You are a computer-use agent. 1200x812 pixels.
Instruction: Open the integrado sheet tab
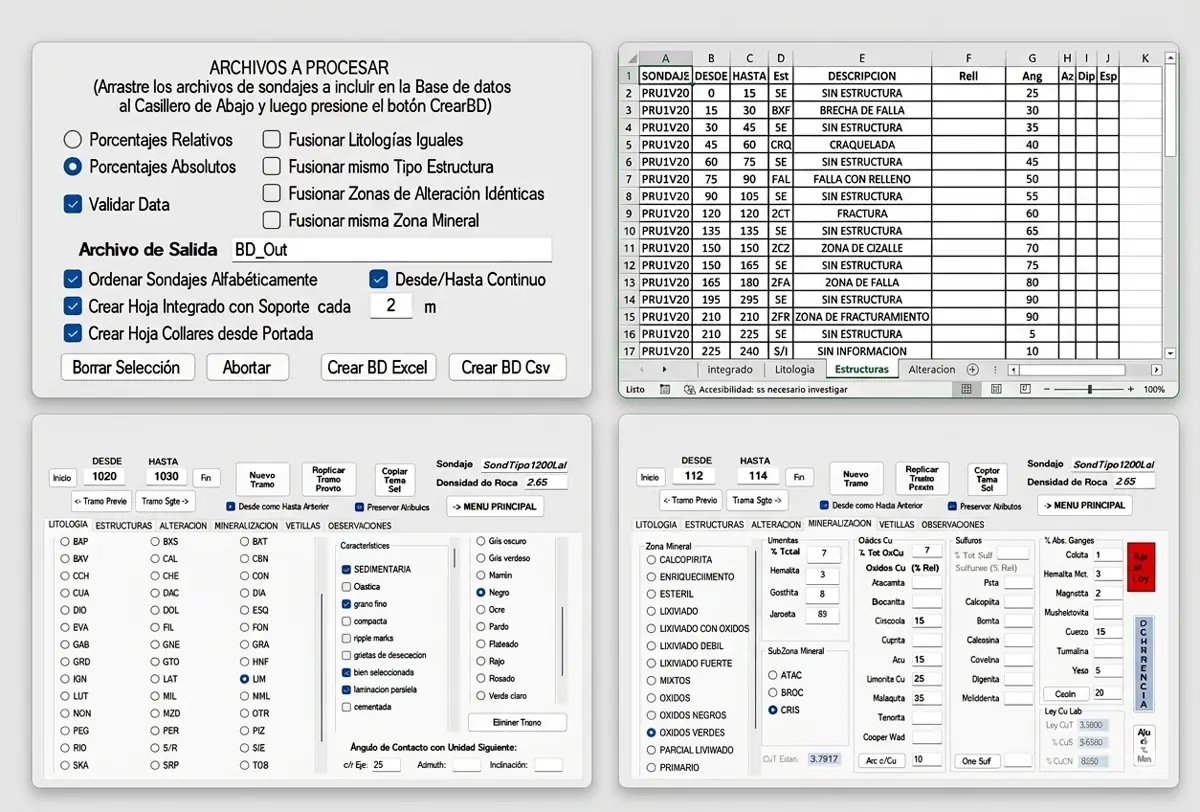730,369
